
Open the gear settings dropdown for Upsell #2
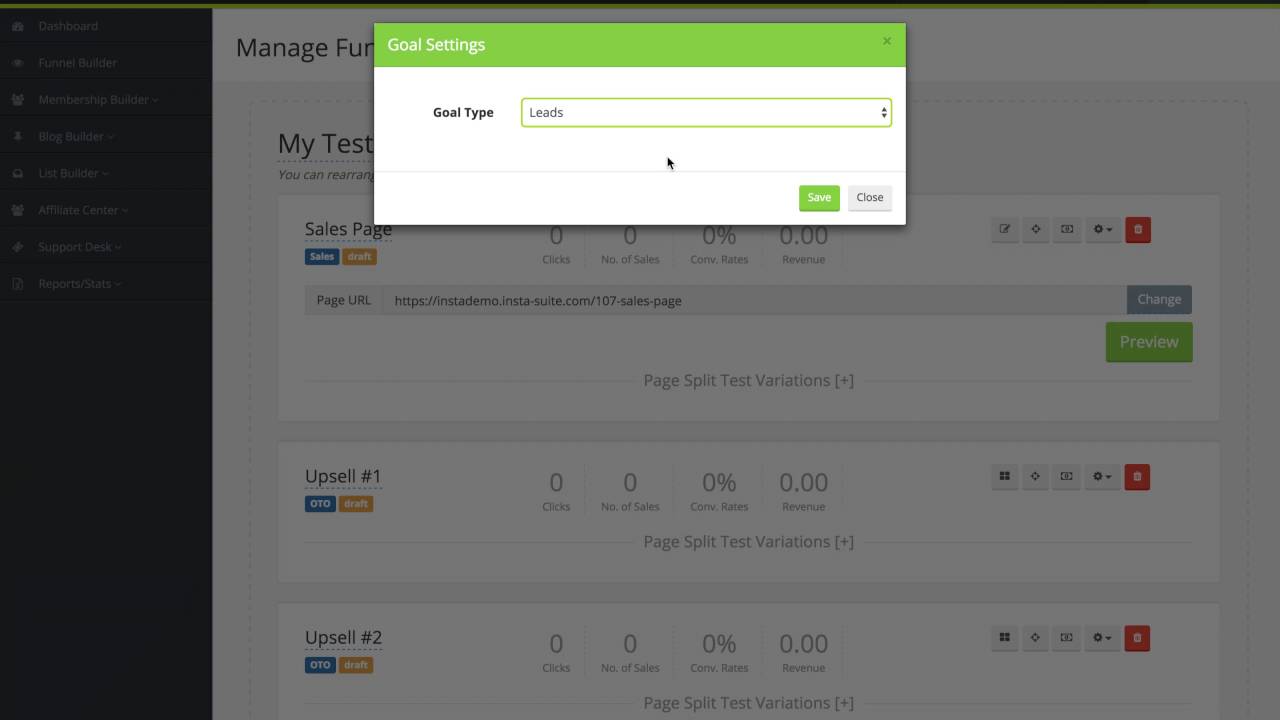[1103, 638]
